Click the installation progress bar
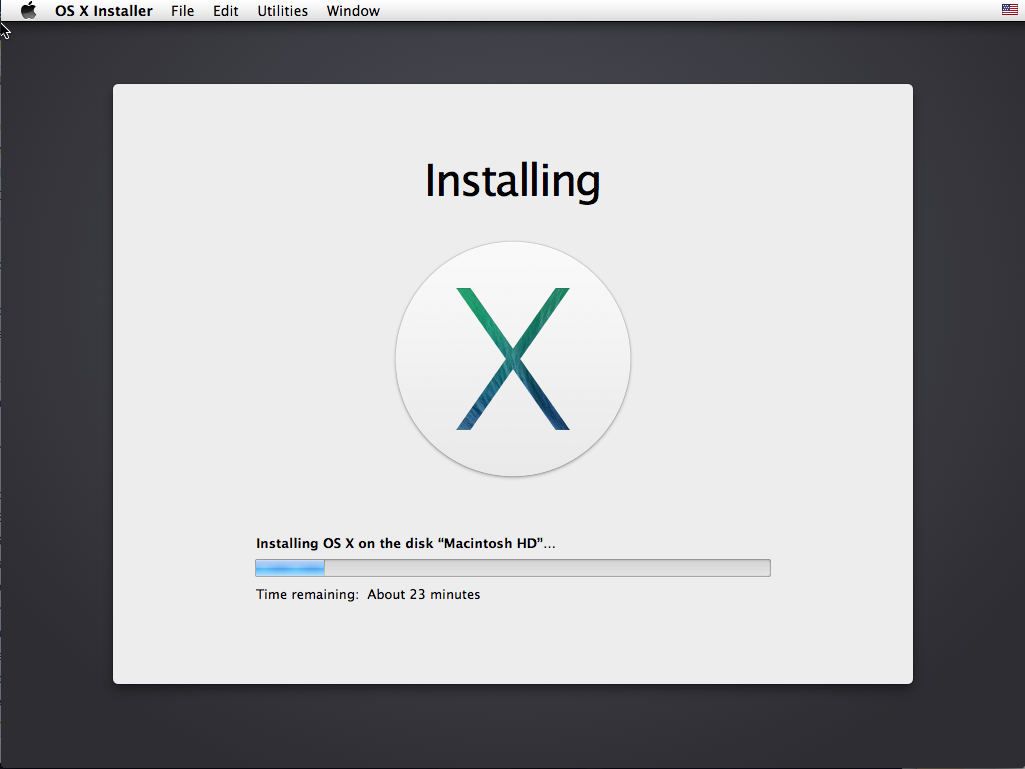Viewport: 1025px width, 769px height. pyautogui.click(x=512, y=567)
